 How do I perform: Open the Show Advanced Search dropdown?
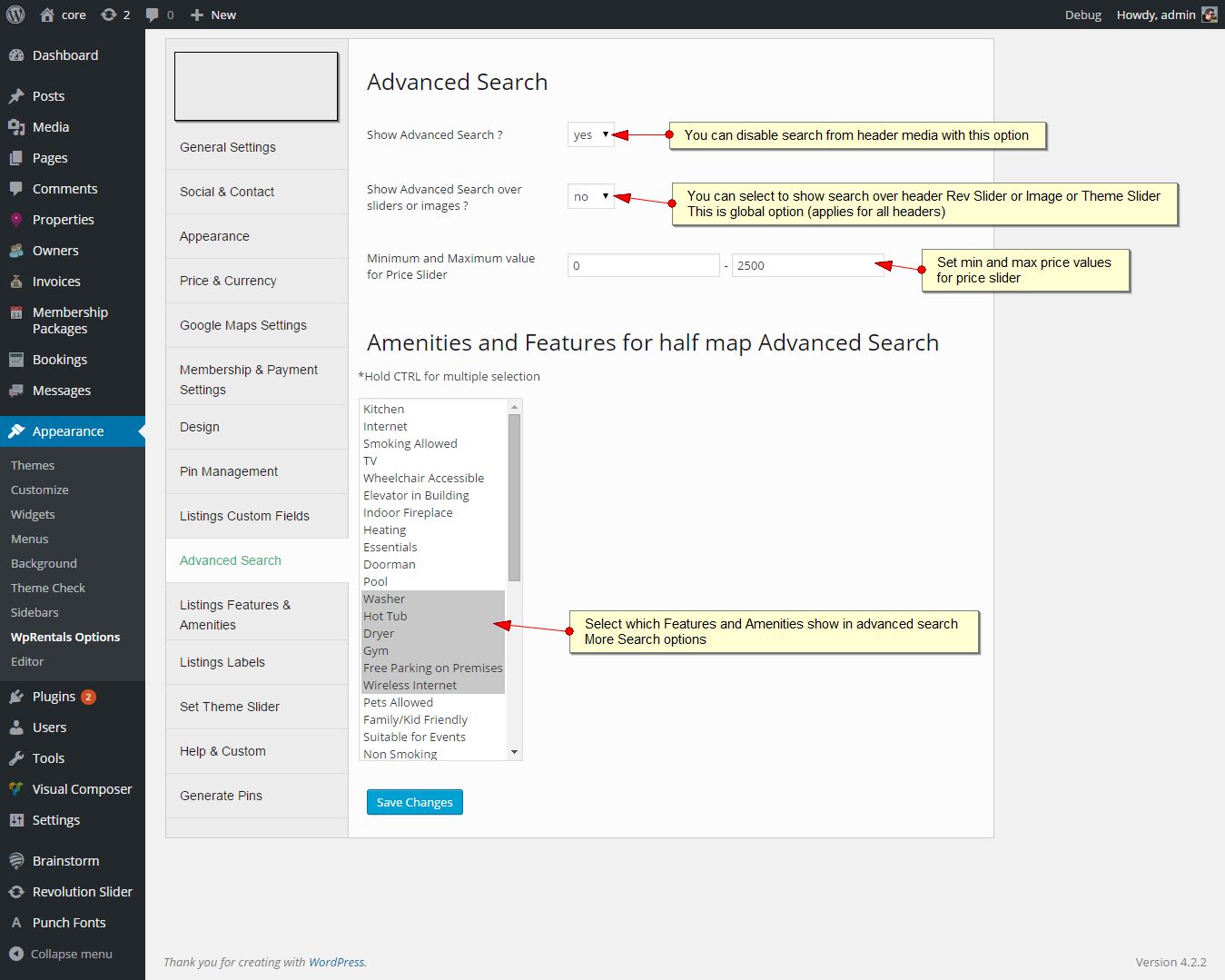[590, 134]
